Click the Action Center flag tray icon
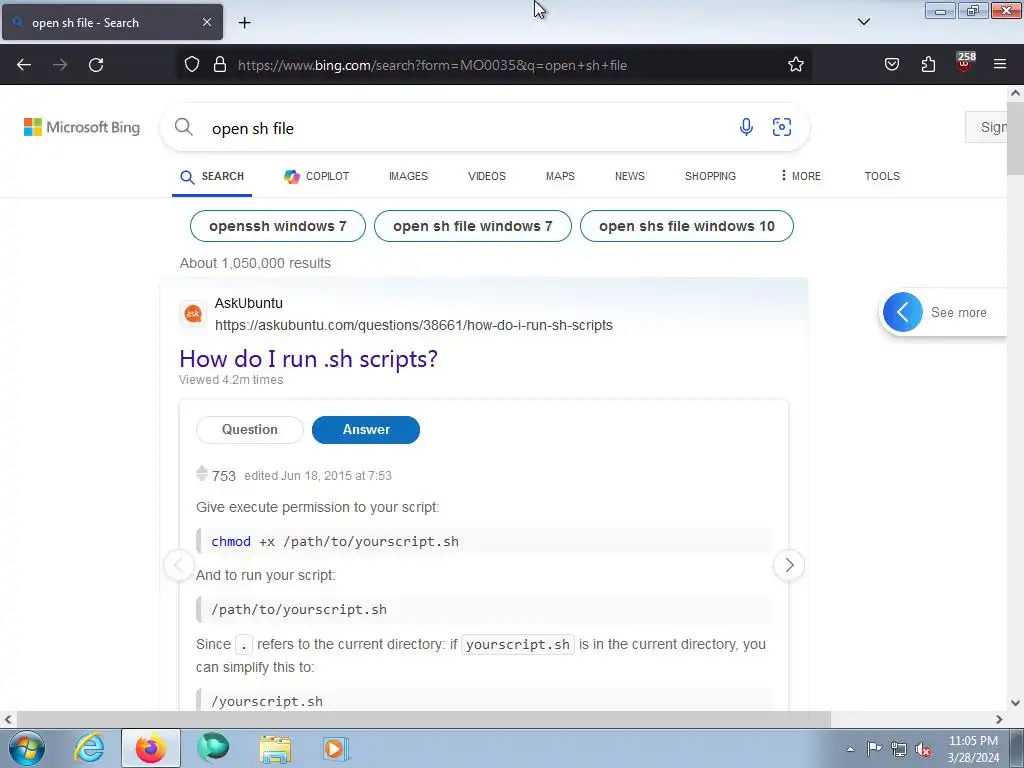 point(874,749)
